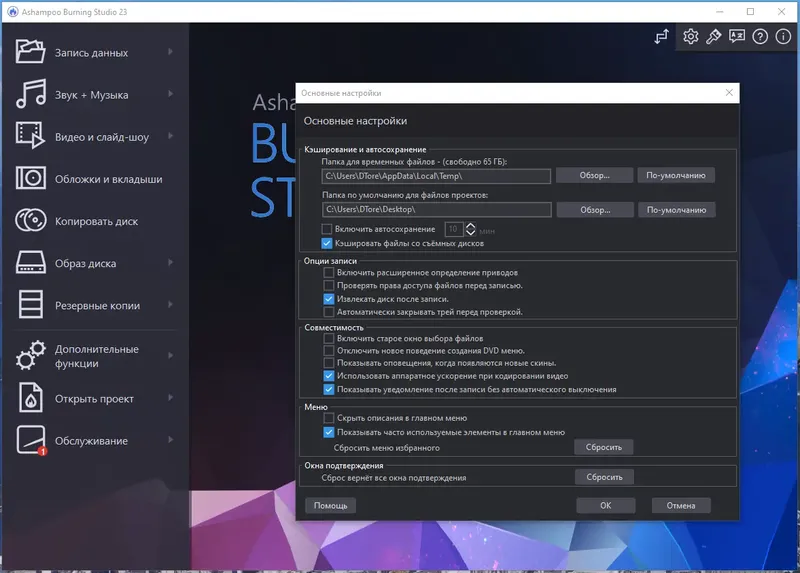The image size is (800, 573).
Task: Enable the Включить автосохранение checkbox
Action: pyautogui.click(x=327, y=229)
